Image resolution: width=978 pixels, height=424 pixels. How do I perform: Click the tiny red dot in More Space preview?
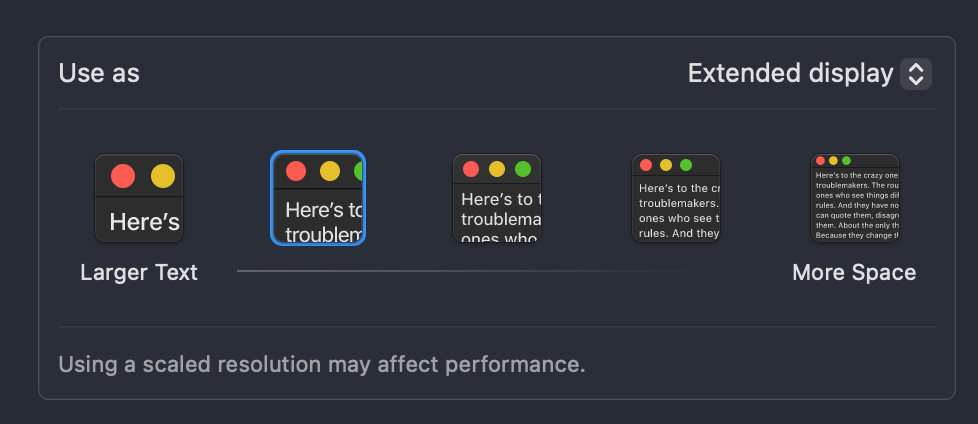pyautogui.click(x=820, y=160)
